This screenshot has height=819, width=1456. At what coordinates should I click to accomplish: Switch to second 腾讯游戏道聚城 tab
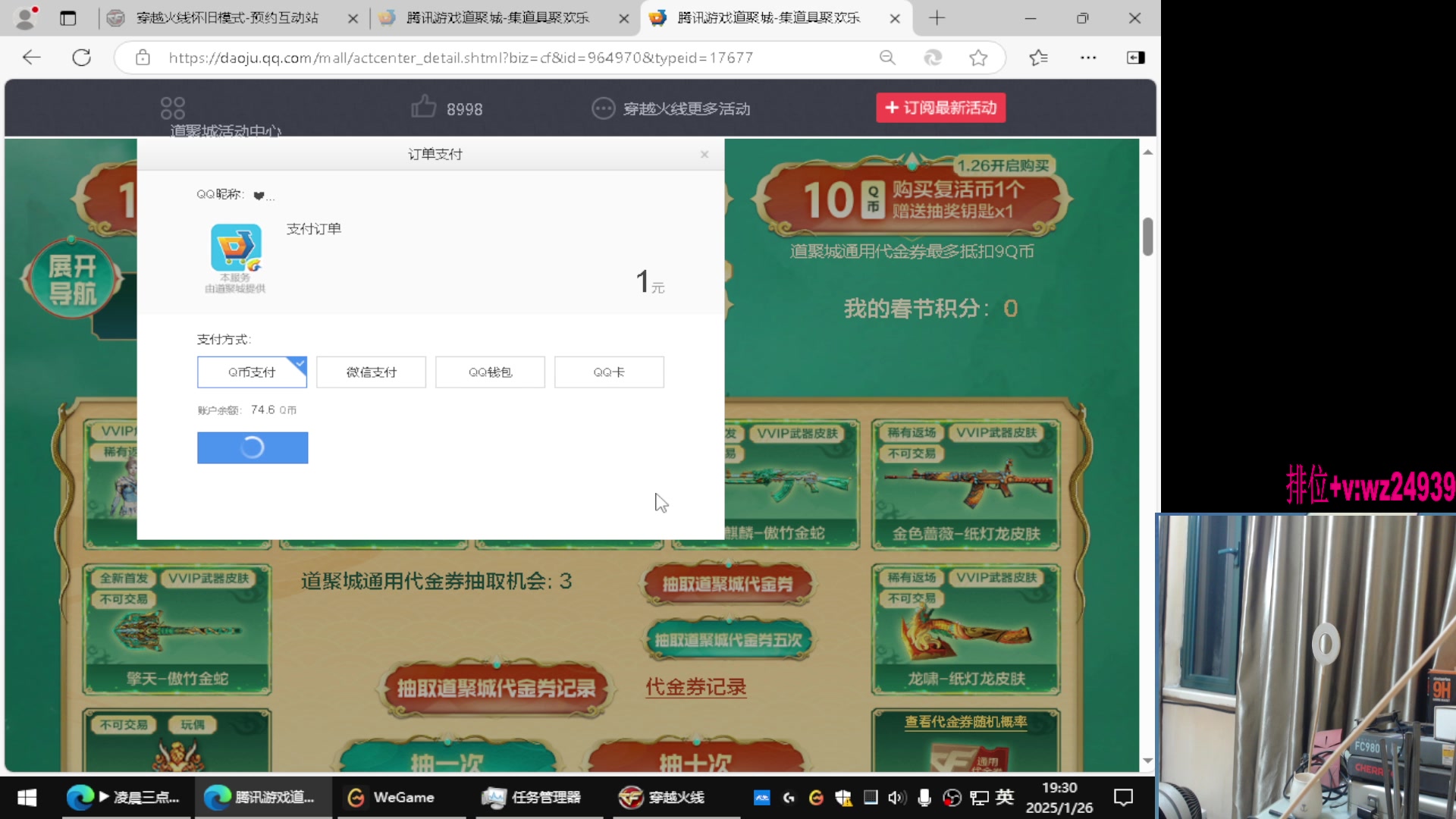[x=497, y=17]
